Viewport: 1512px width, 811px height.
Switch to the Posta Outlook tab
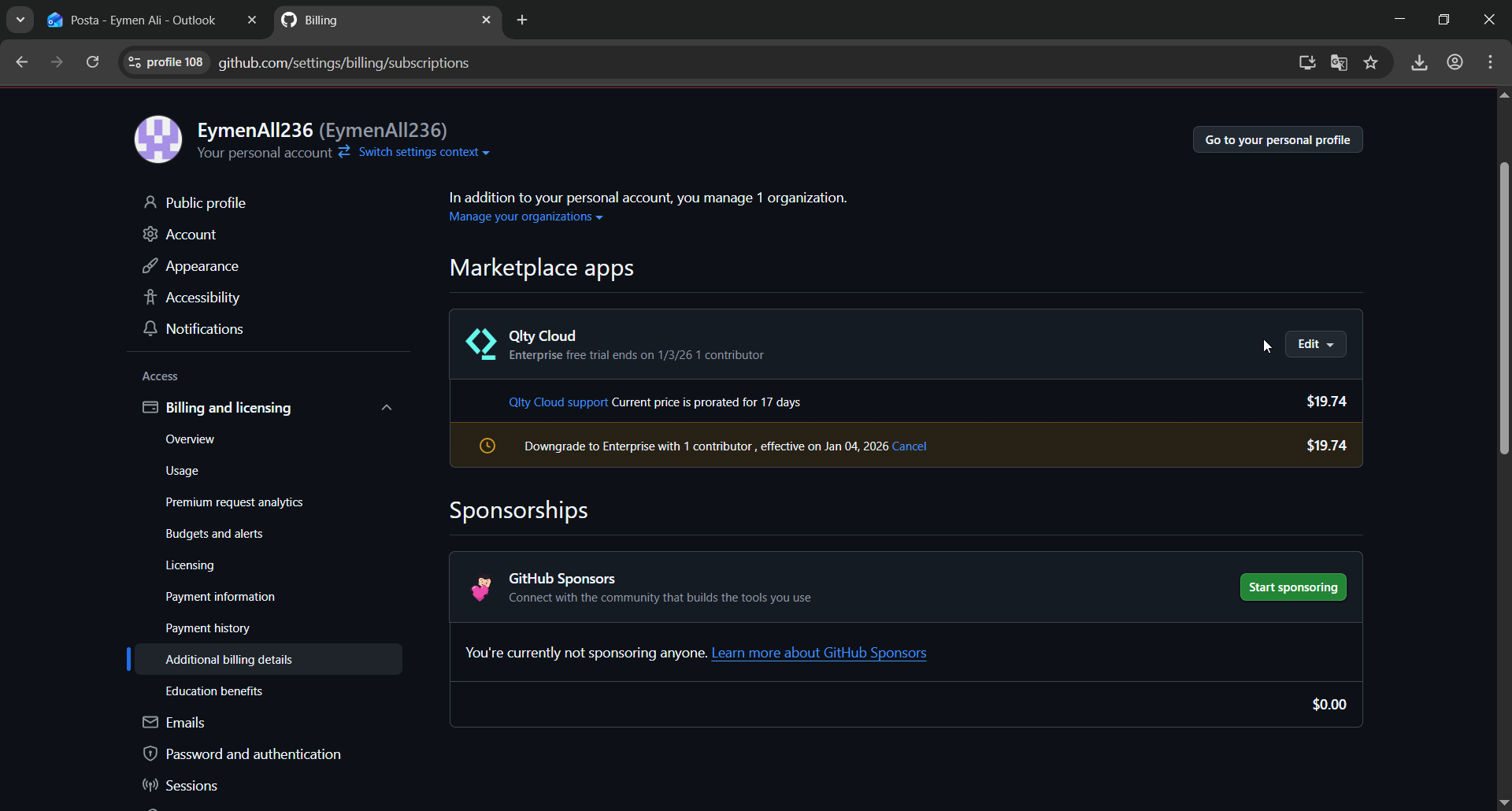coord(142,20)
